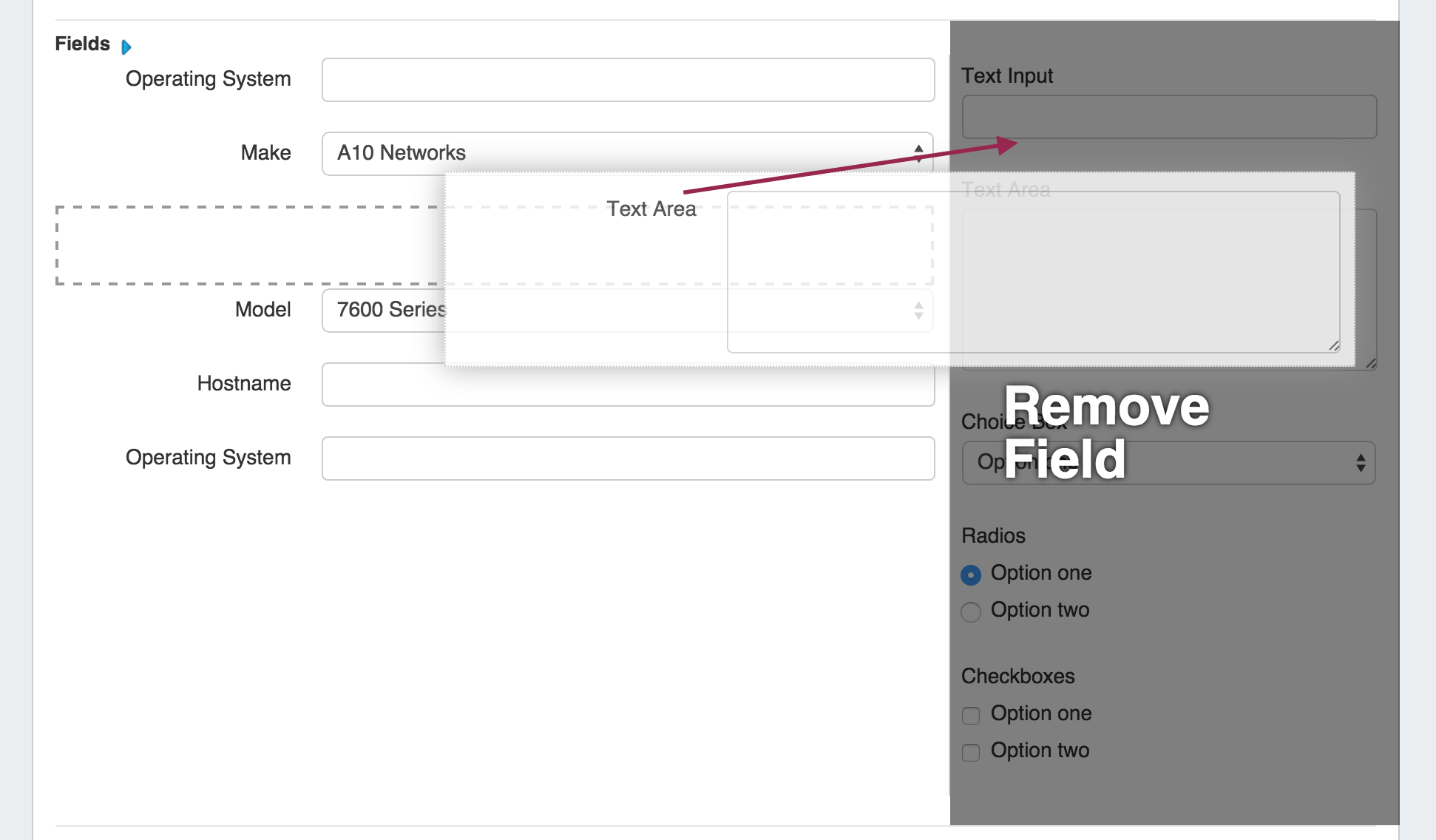Click the Choice Box up-down arrows
The image size is (1436, 840).
(x=1360, y=463)
